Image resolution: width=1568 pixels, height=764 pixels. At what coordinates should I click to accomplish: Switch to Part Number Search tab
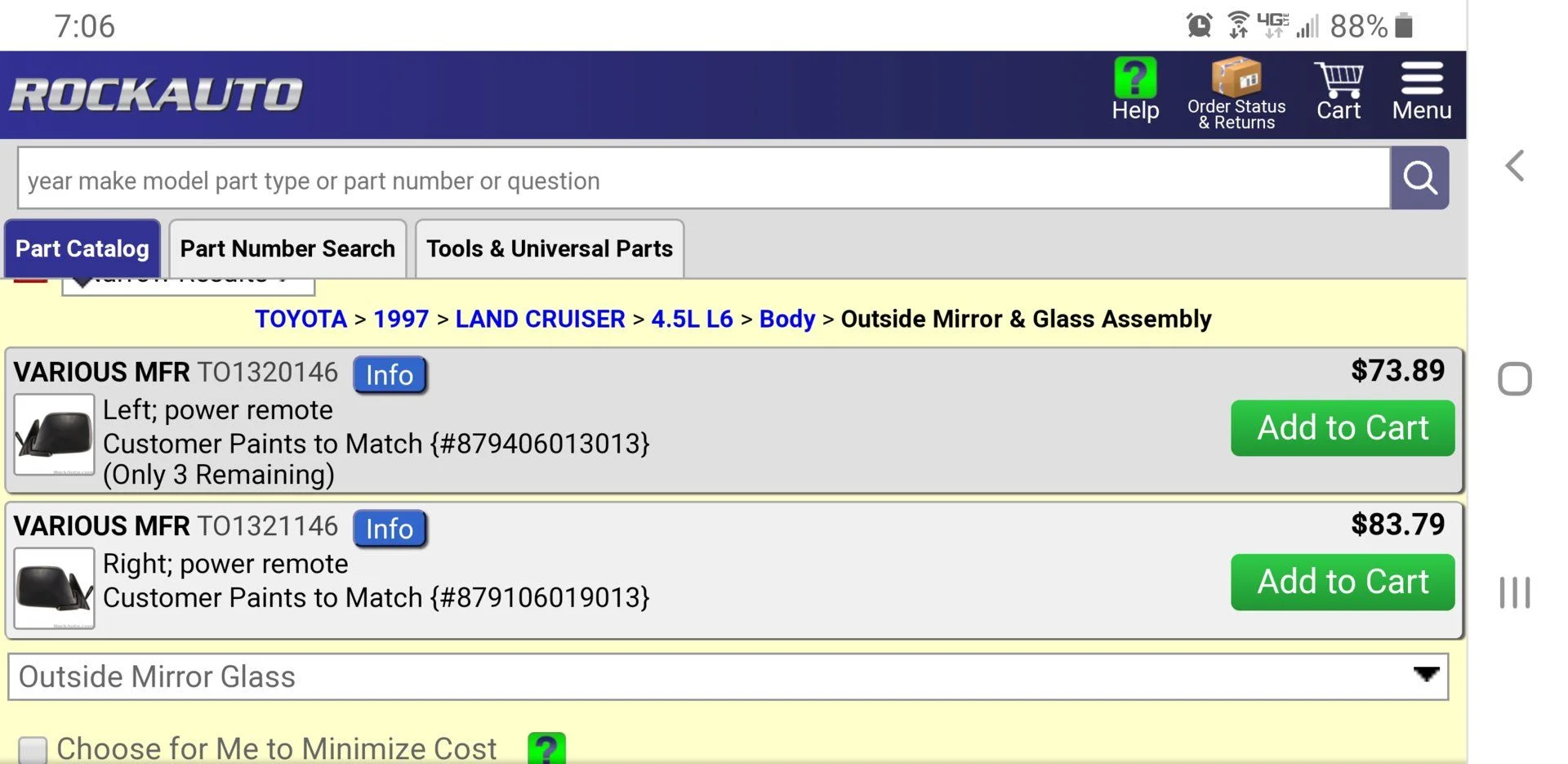pos(287,248)
